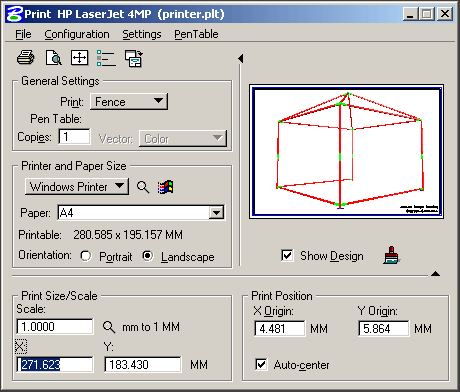The height and width of the screenshot is (392, 460).
Task: Open the PenTable menu
Action: (x=196, y=34)
